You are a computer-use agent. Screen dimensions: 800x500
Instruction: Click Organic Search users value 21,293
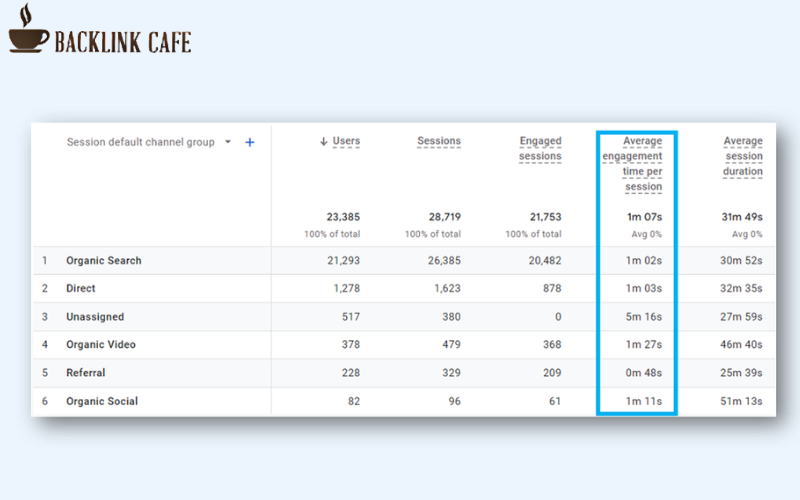click(x=343, y=261)
